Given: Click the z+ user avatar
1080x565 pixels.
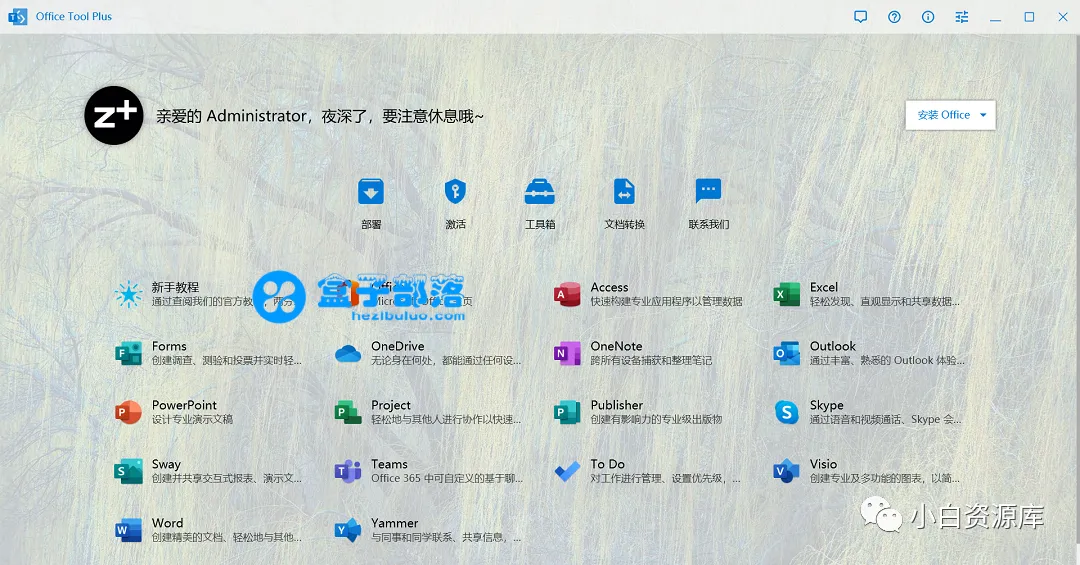Looking at the screenshot, I should coord(114,115).
